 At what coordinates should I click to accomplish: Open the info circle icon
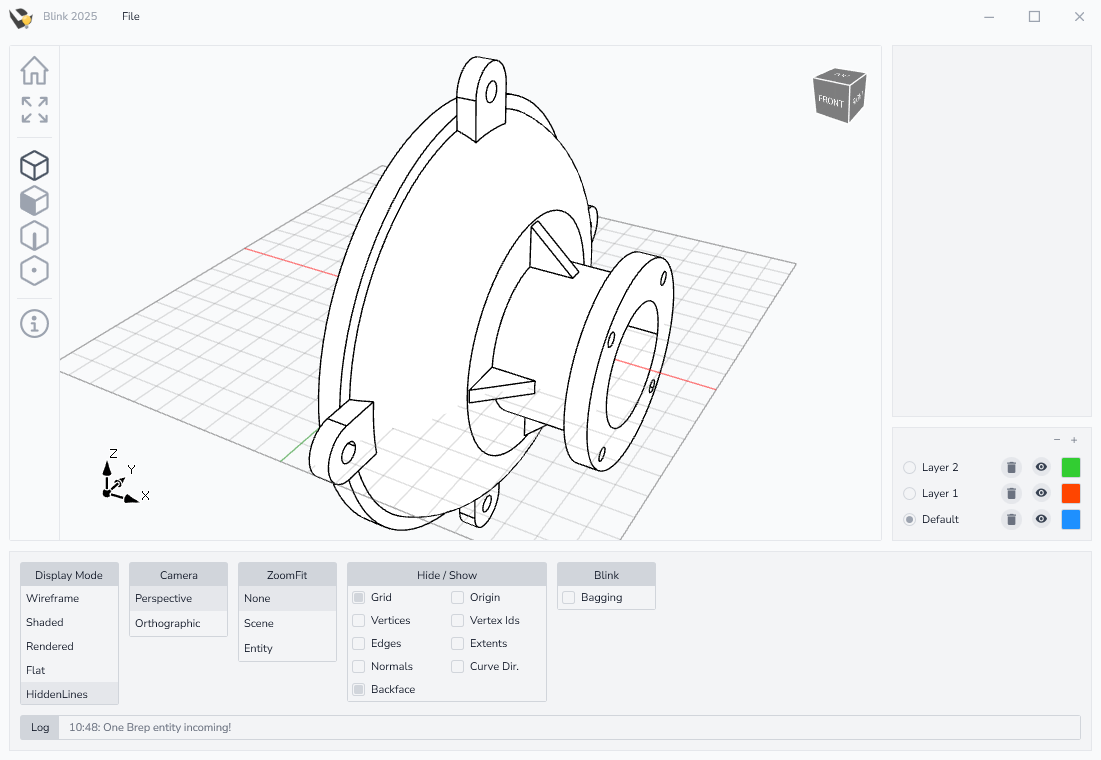(34, 324)
